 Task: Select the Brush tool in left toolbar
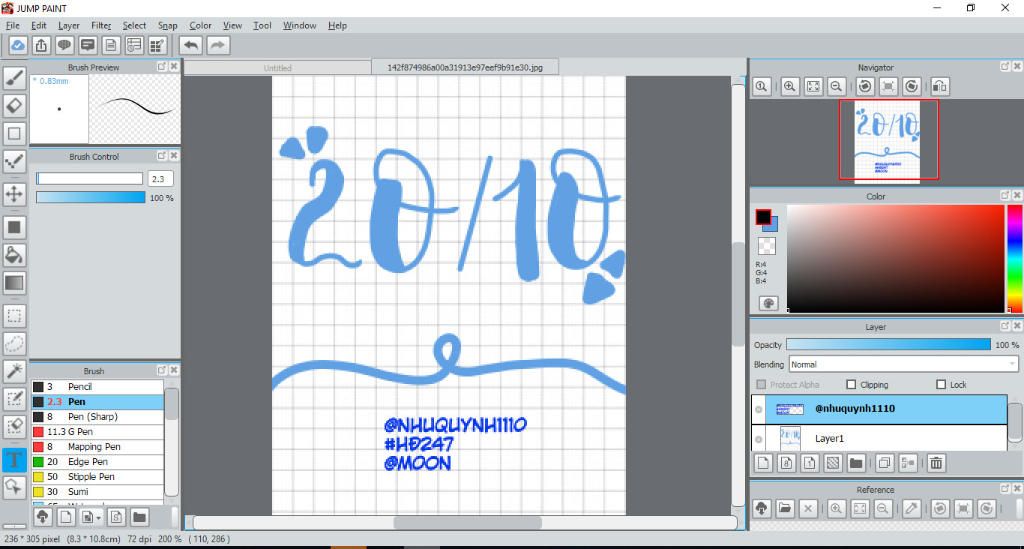14,78
